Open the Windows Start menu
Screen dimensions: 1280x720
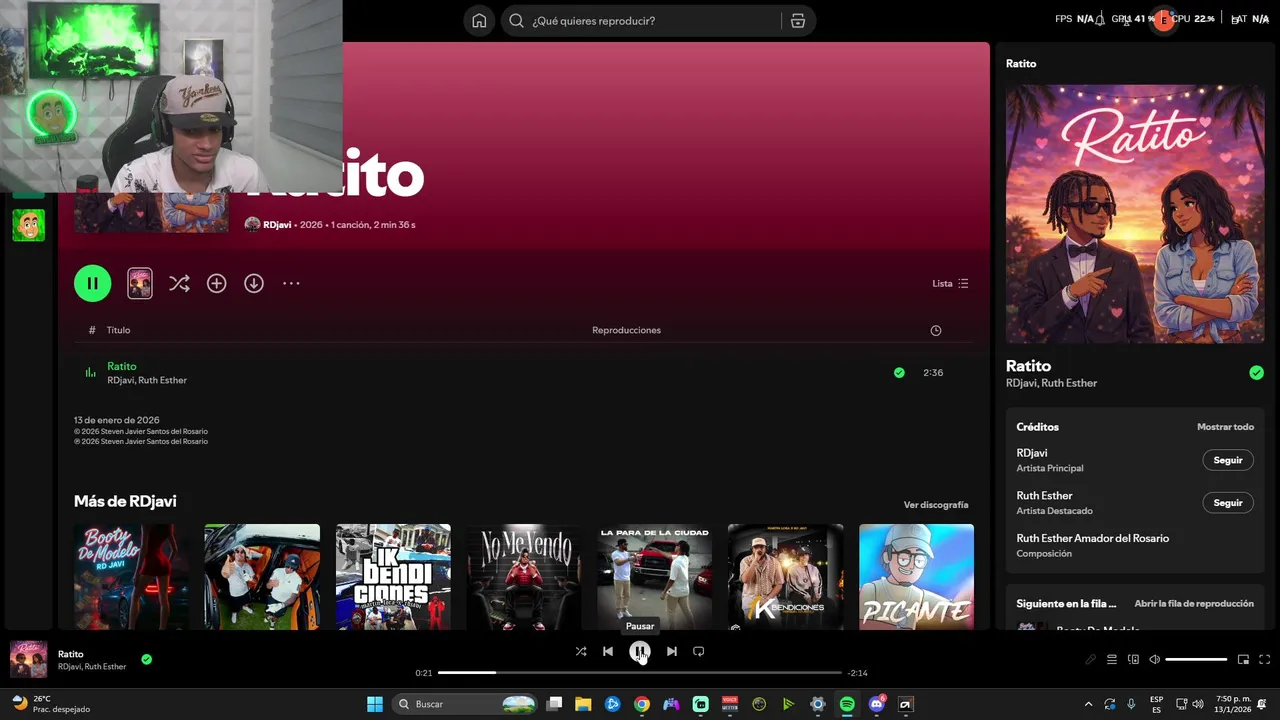pos(375,704)
